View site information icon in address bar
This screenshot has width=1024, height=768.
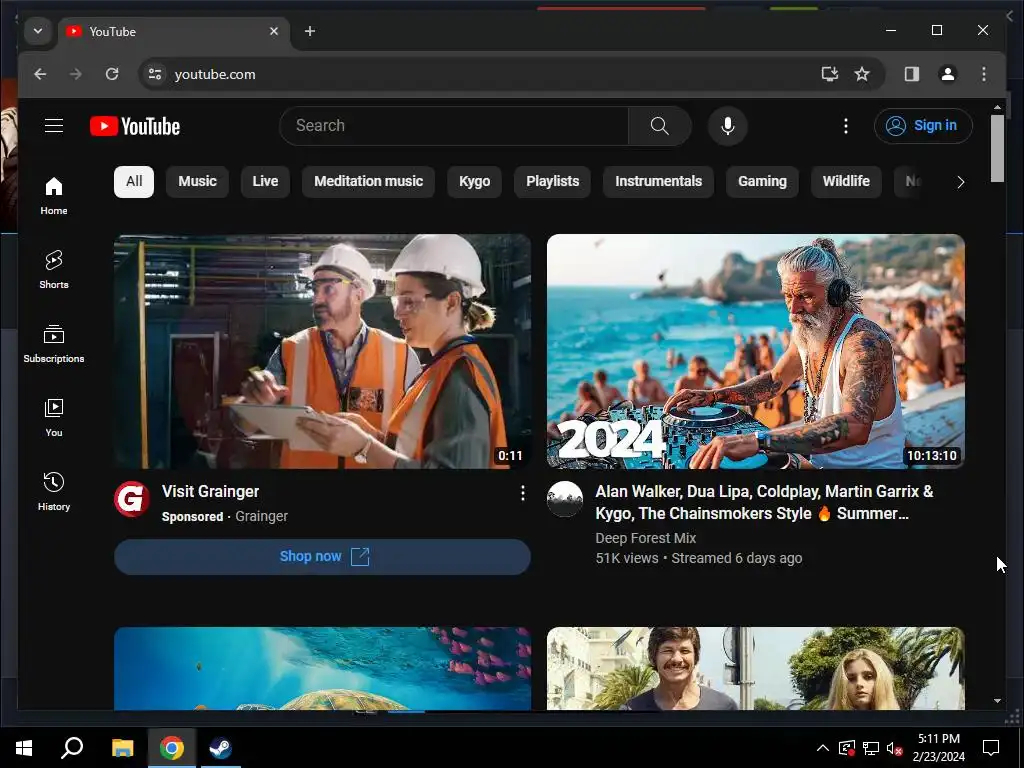(x=155, y=74)
